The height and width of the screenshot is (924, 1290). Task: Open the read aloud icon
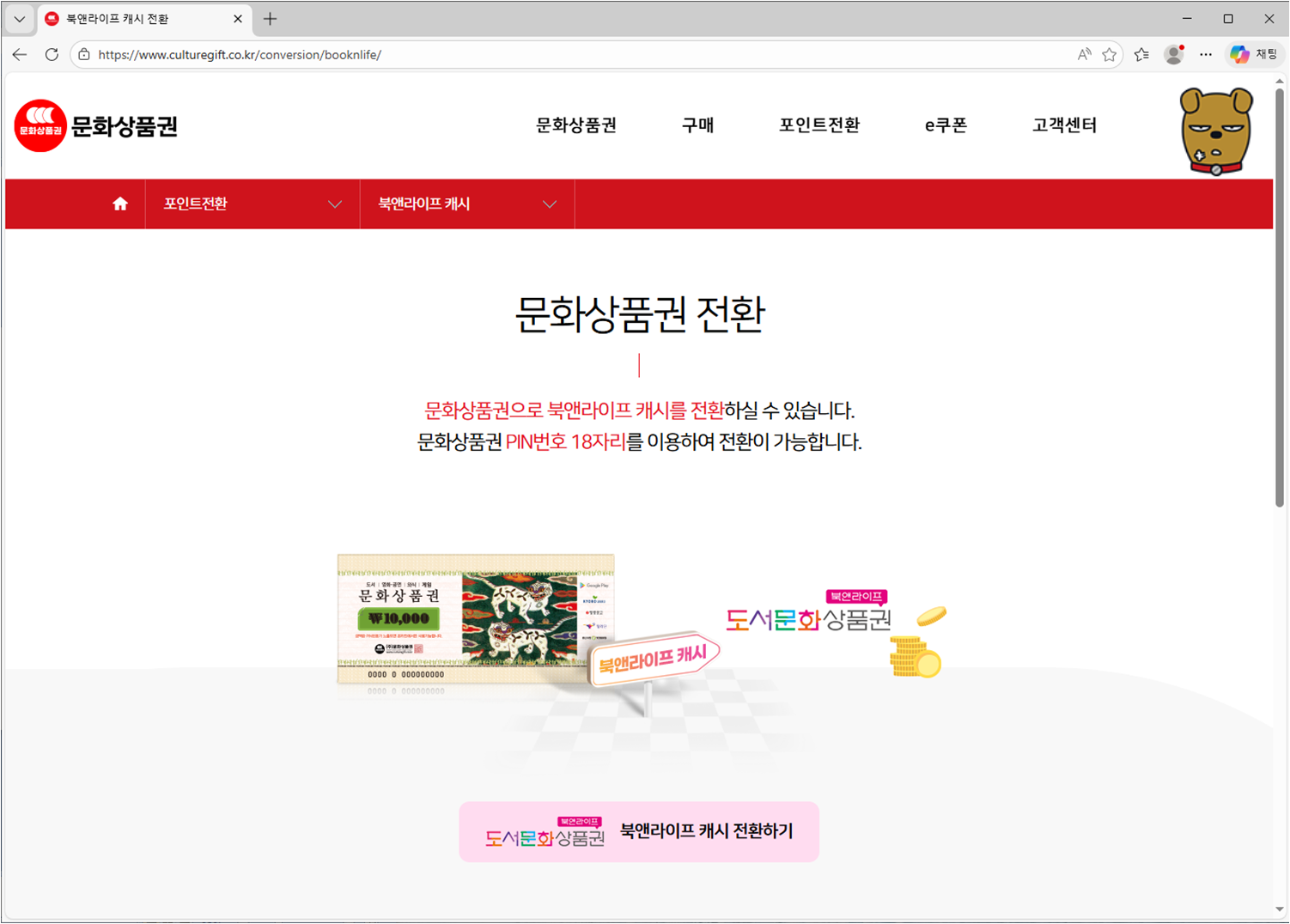pos(1084,54)
